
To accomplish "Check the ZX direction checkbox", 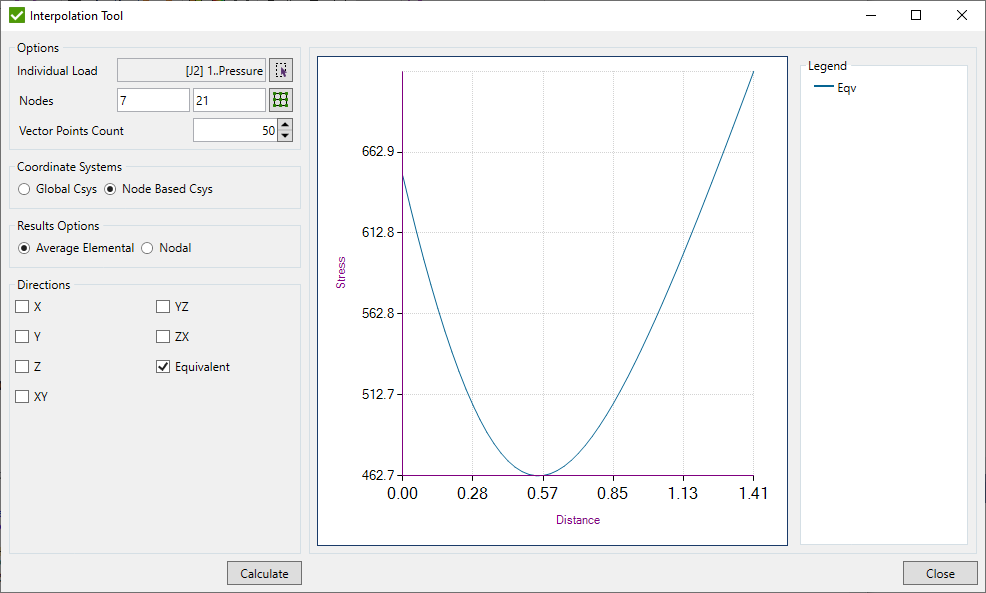I will 162,337.
